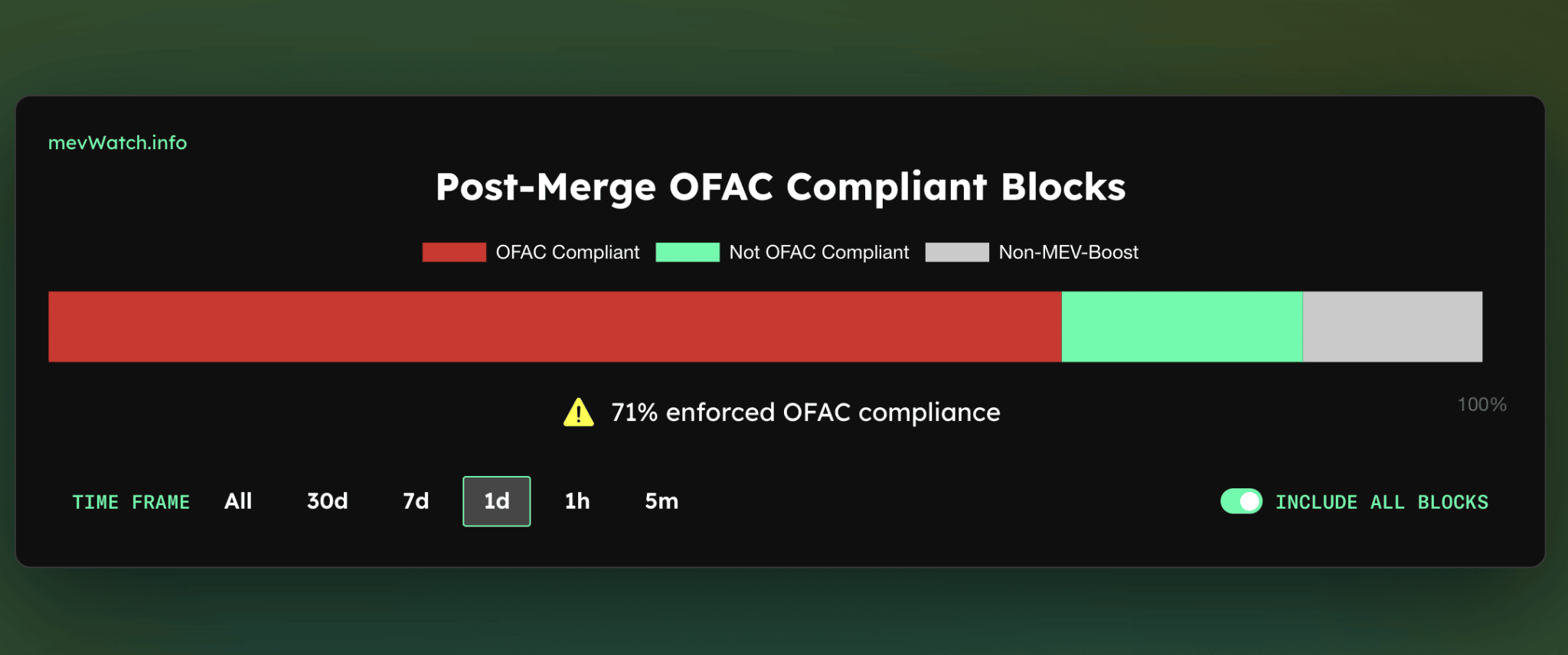Click the Non-MEV-Boost legend label

1068,253
